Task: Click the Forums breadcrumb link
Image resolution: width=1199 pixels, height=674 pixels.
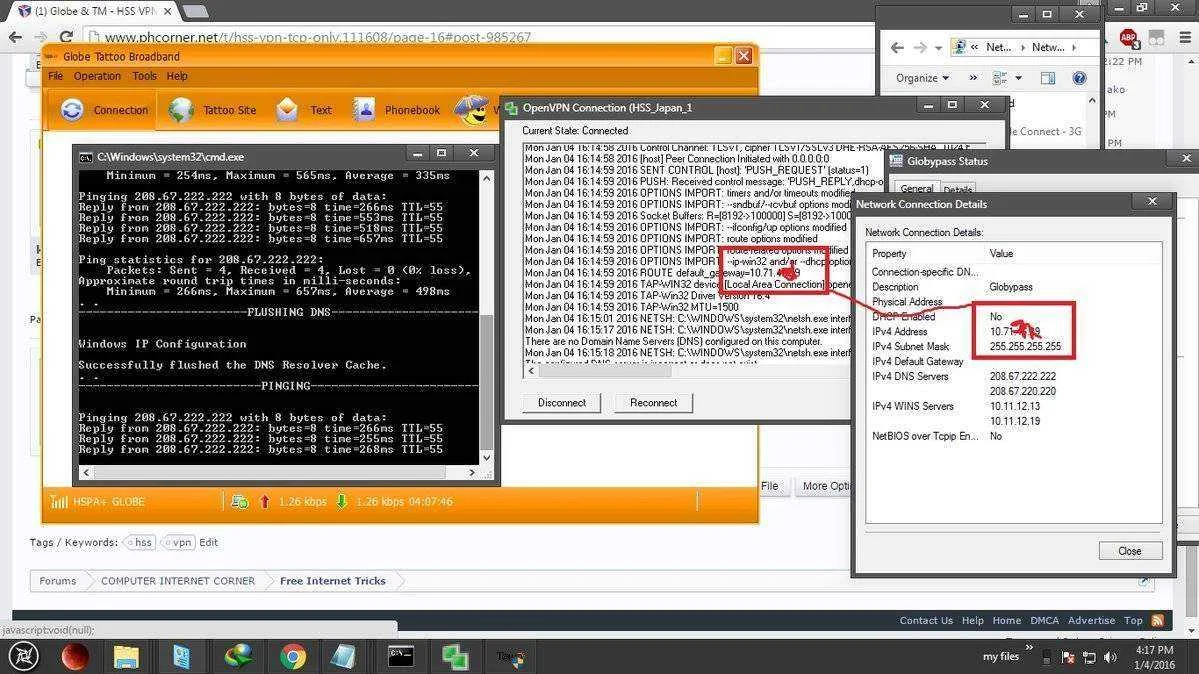Action: [57, 581]
